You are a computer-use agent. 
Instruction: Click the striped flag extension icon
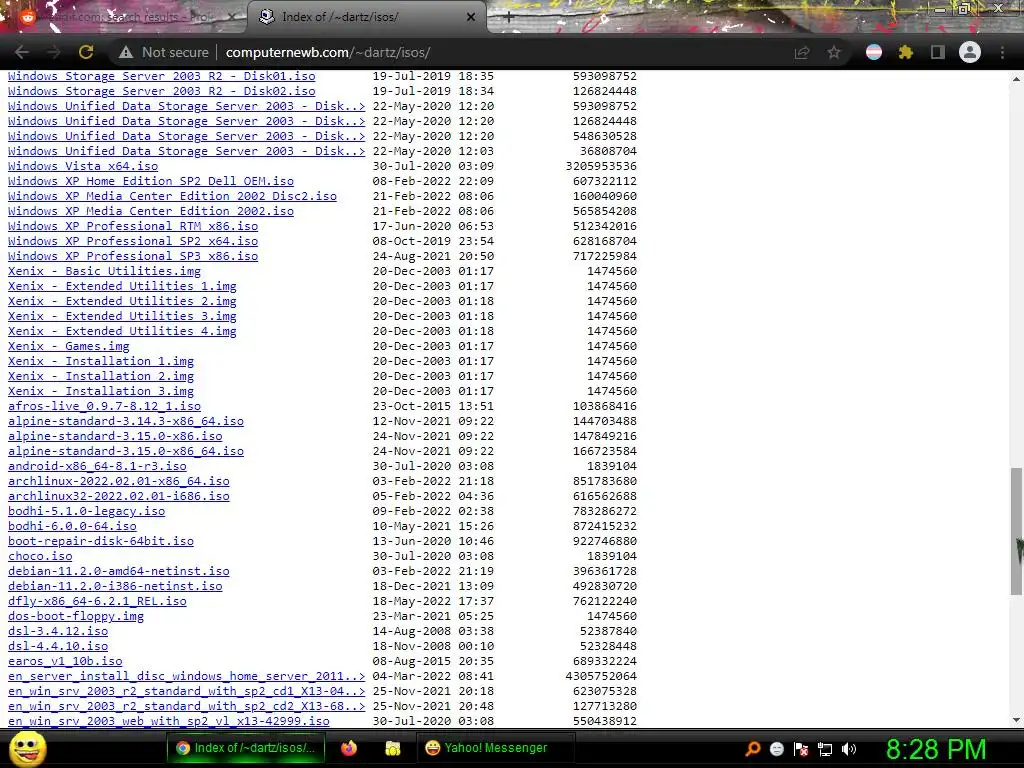[874, 52]
